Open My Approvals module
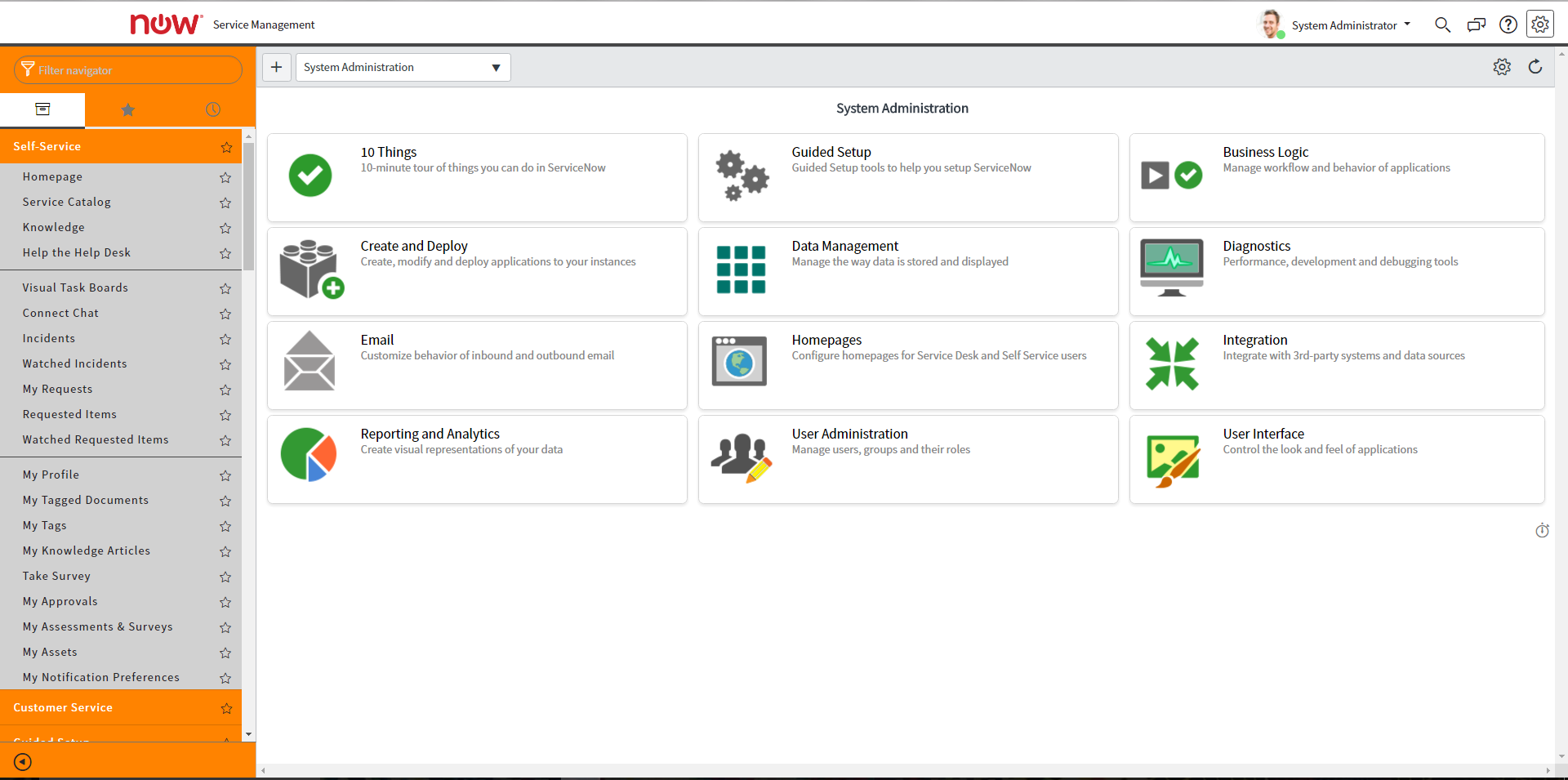The width and height of the screenshot is (1568, 780). [x=60, y=601]
